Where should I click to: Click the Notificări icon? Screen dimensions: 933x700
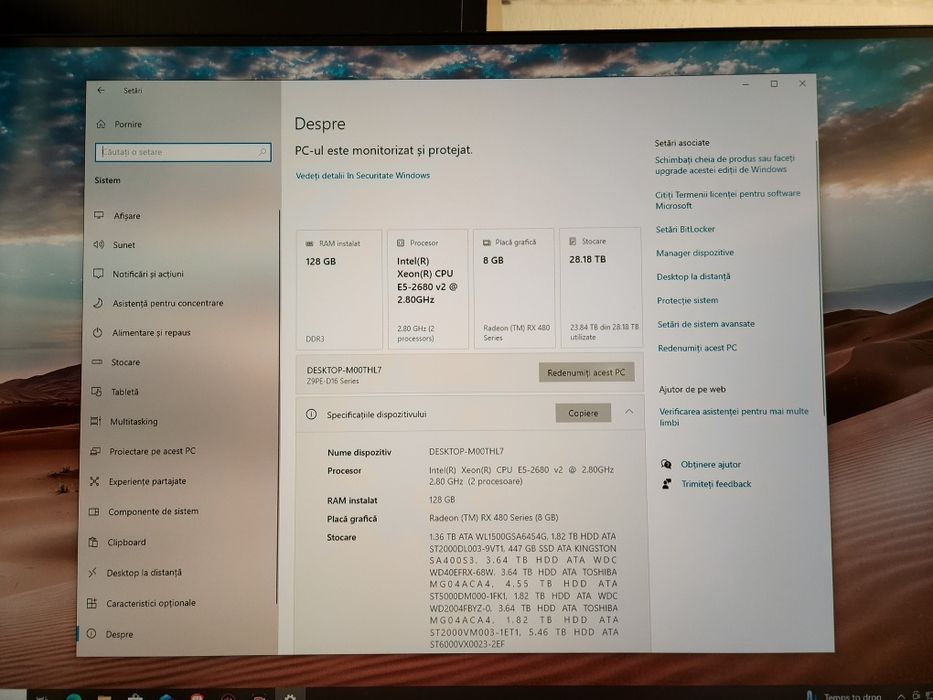pos(98,273)
